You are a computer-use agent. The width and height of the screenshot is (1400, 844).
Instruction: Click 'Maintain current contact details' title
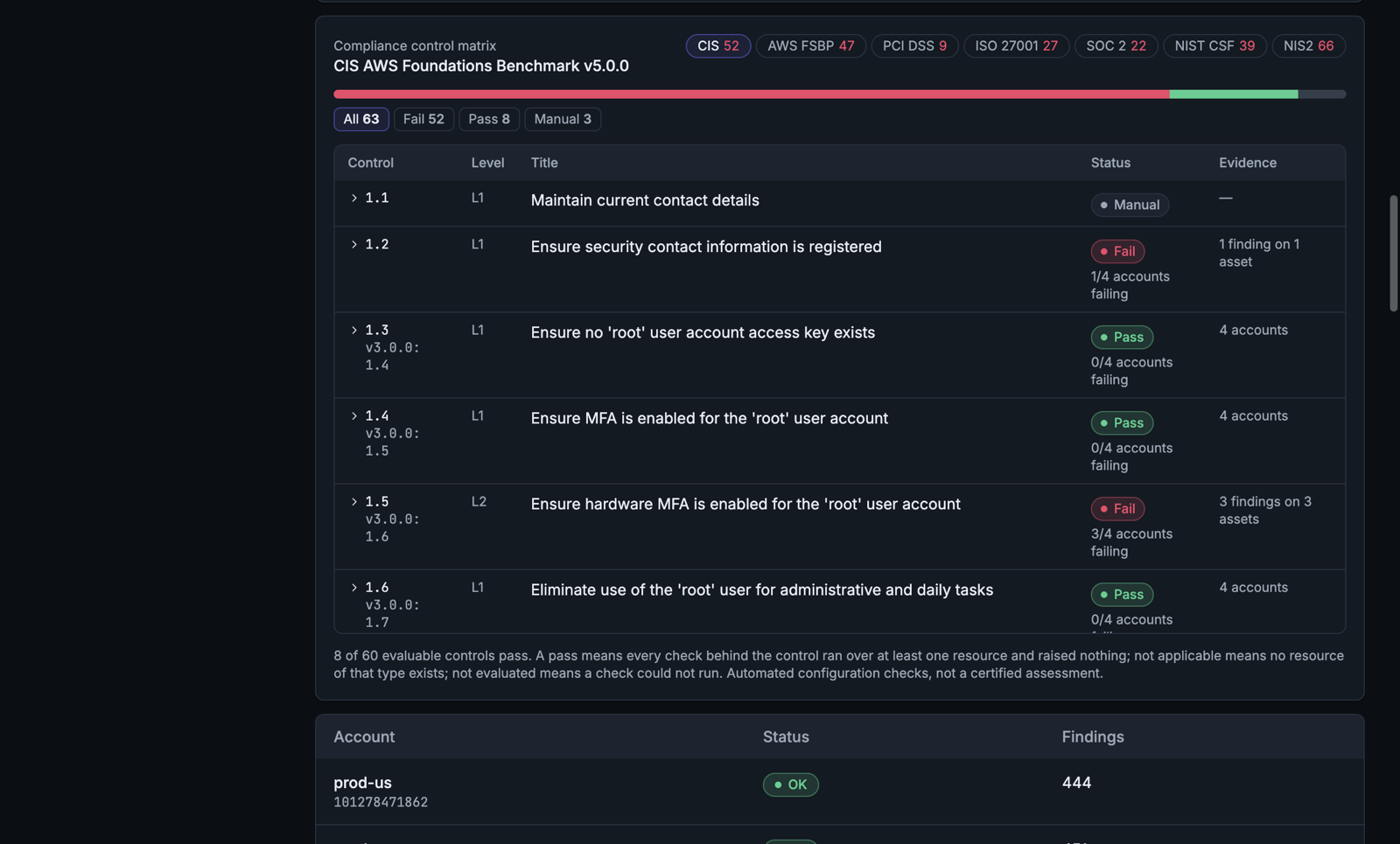(x=645, y=200)
